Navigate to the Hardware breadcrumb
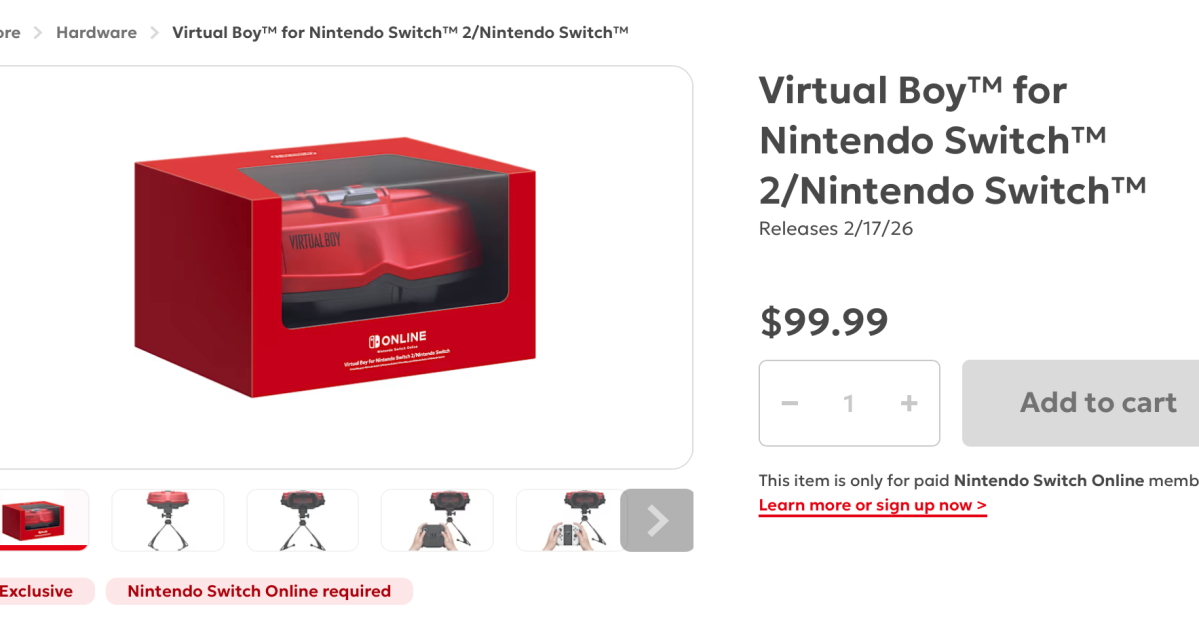 [96, 31]
